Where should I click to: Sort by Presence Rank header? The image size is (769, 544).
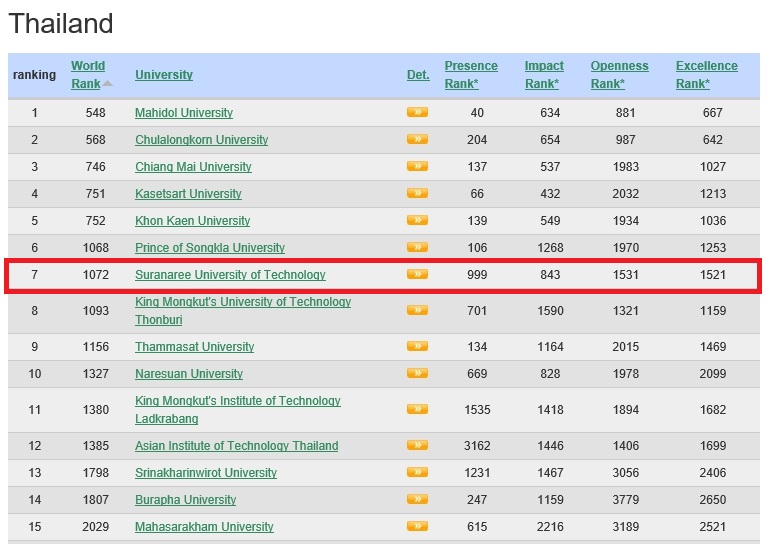(471, 75)
